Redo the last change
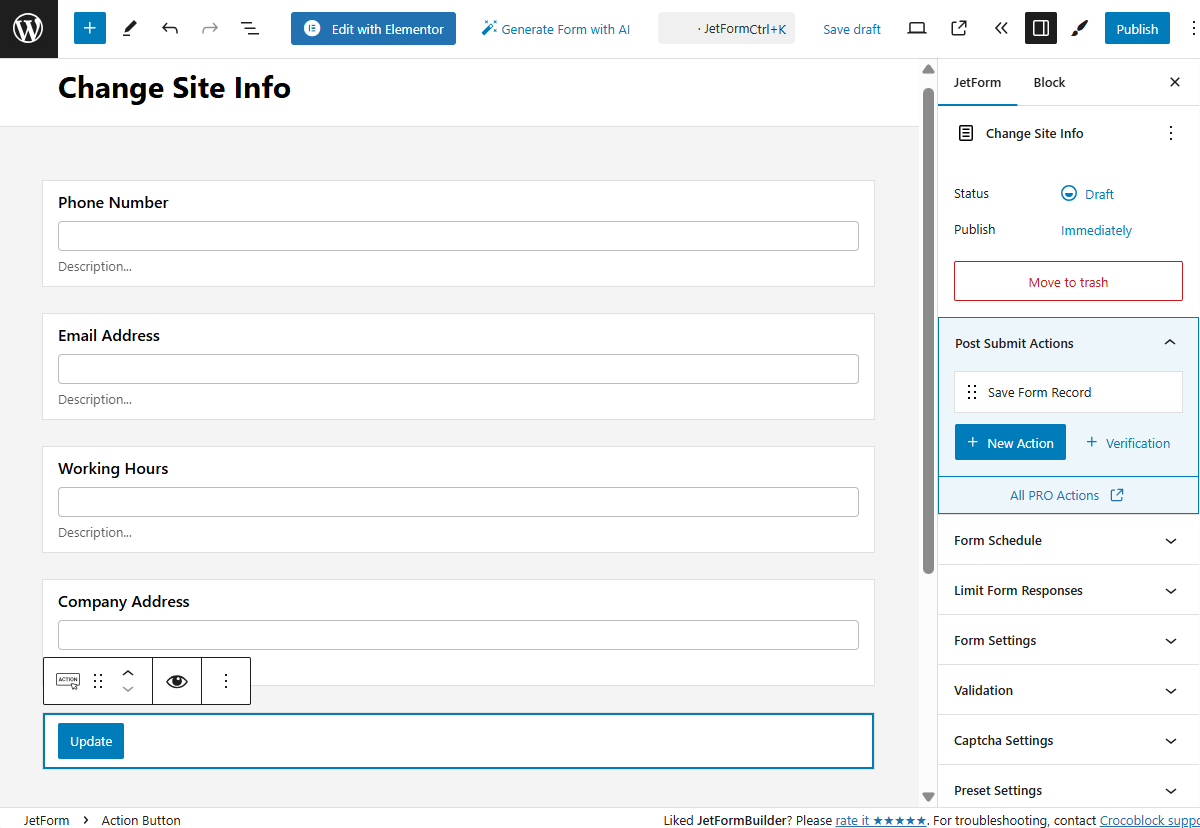The image size is (1200, 828). tap(209, 28)
